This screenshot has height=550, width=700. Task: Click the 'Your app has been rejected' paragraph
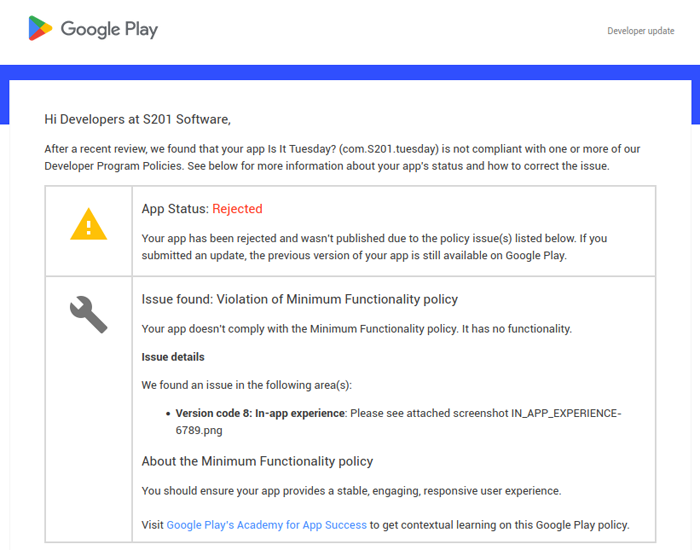tap(374, 247)
